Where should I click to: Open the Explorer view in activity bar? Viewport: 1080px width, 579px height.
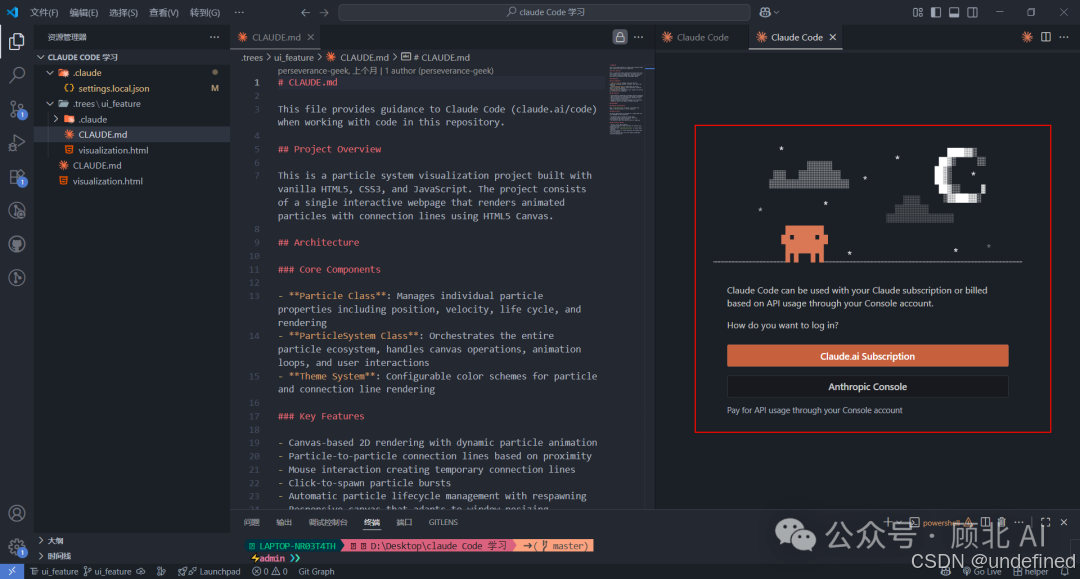pyautogui.click(x=17, y=41)
